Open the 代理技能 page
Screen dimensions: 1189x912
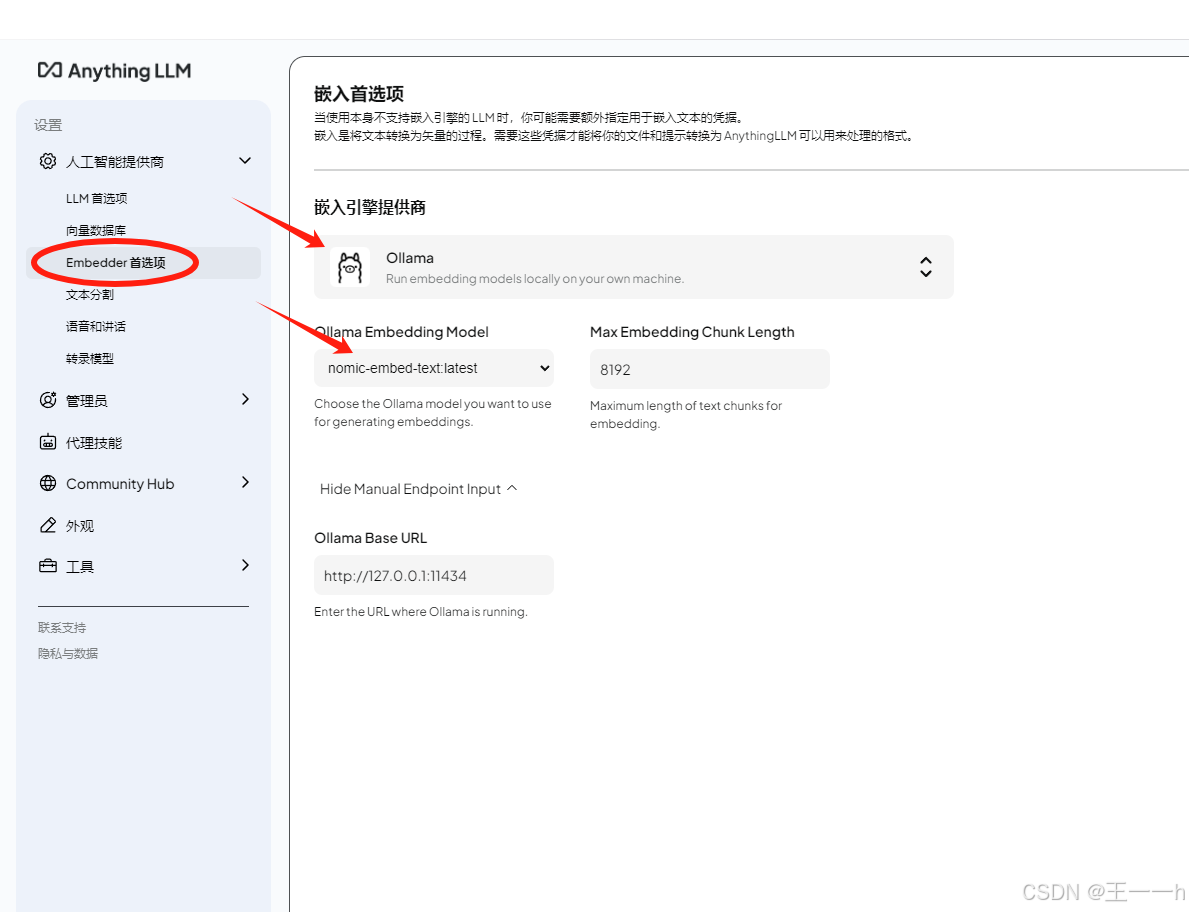pos(94,442)
